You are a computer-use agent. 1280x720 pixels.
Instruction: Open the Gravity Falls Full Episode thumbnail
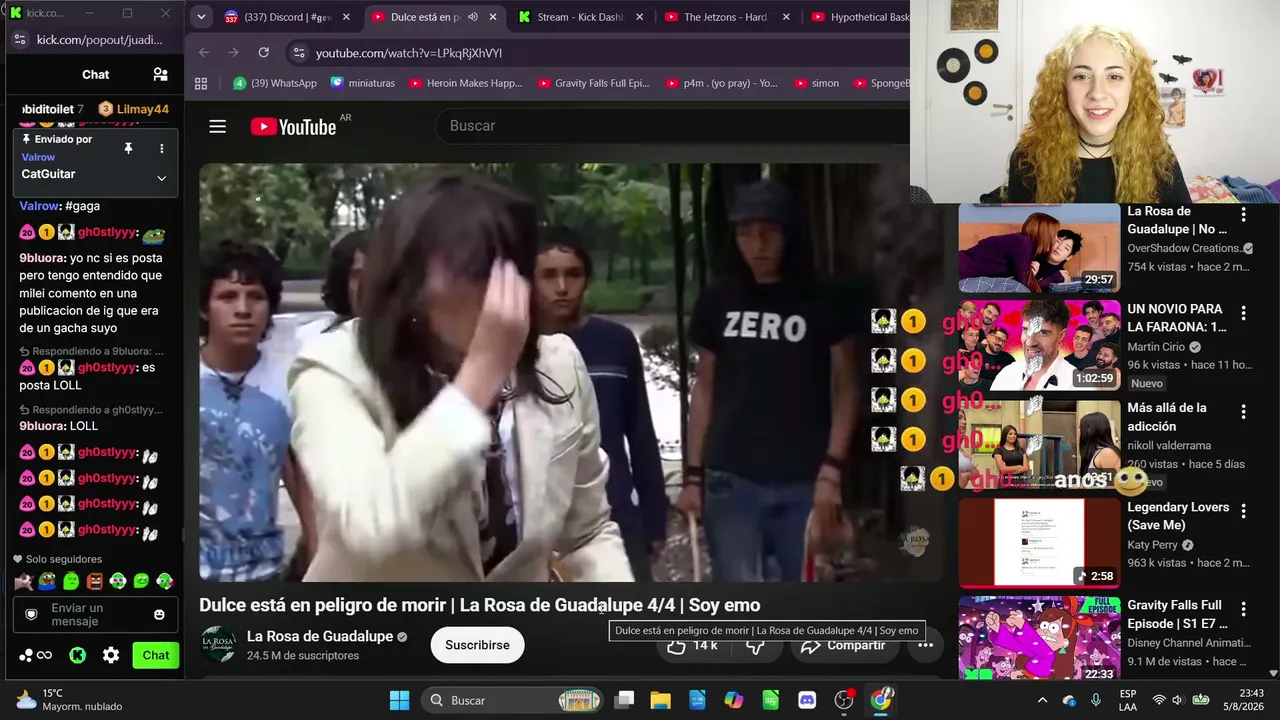tap(1039, 638)
